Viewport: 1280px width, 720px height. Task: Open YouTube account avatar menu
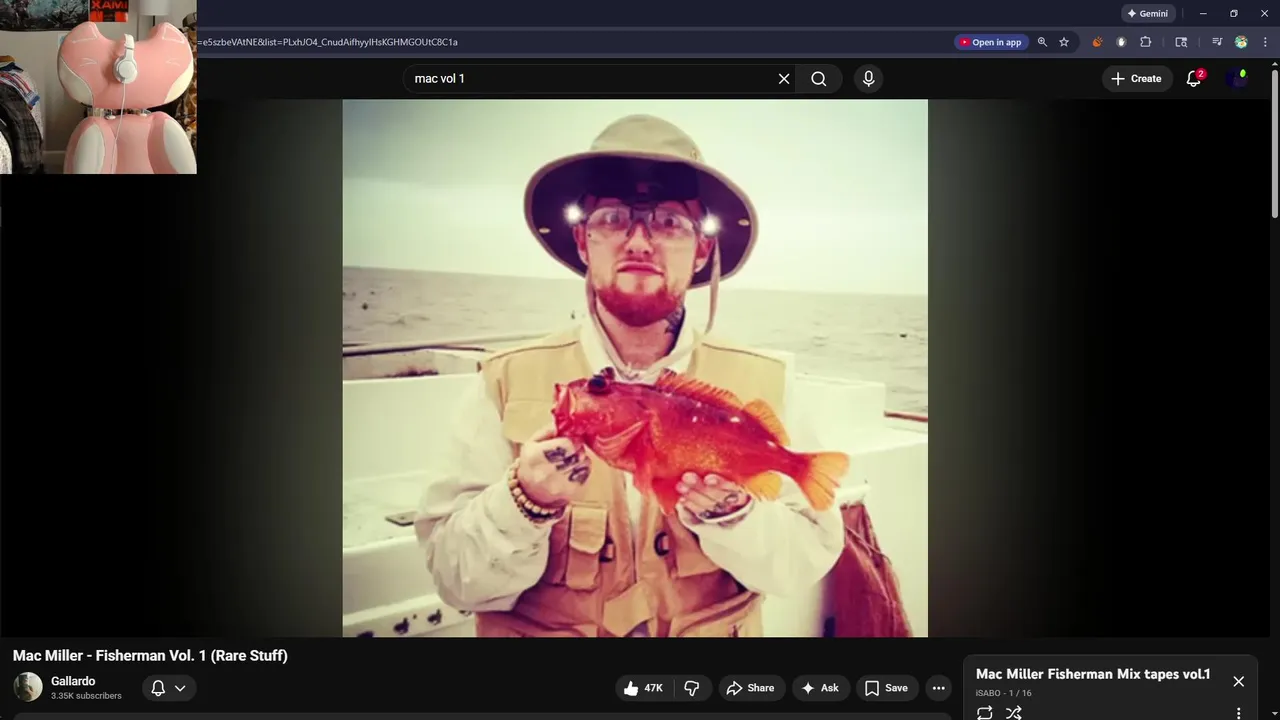(1238, 79)
